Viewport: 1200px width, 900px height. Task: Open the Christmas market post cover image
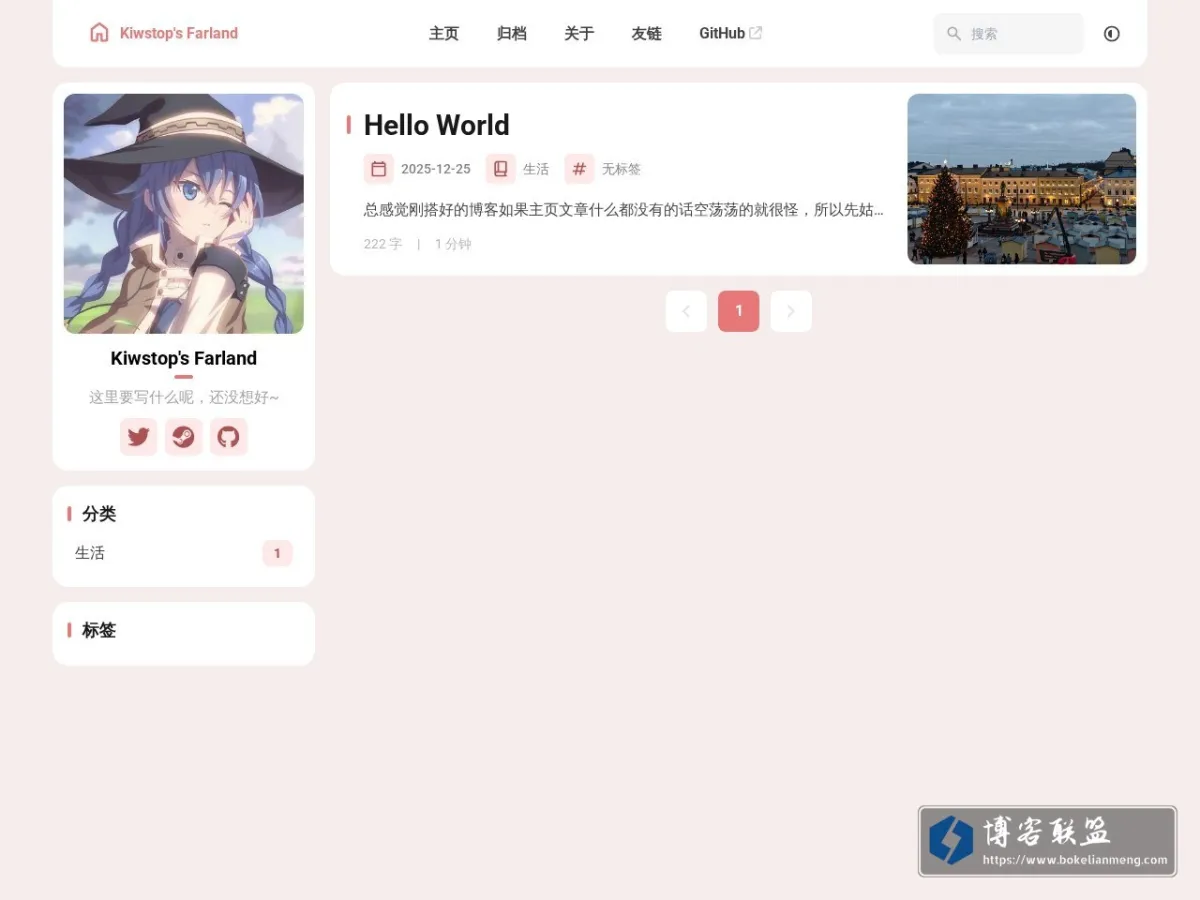pos(1022,179)
